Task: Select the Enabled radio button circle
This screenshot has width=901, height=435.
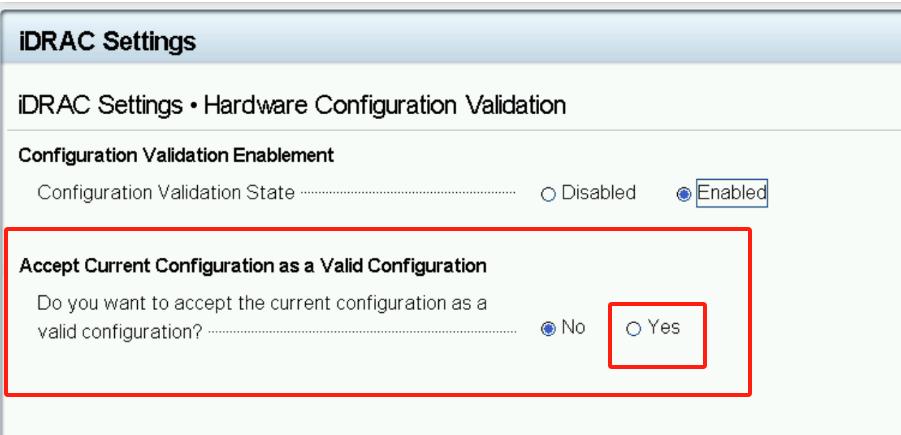Action: pos(684,194)
